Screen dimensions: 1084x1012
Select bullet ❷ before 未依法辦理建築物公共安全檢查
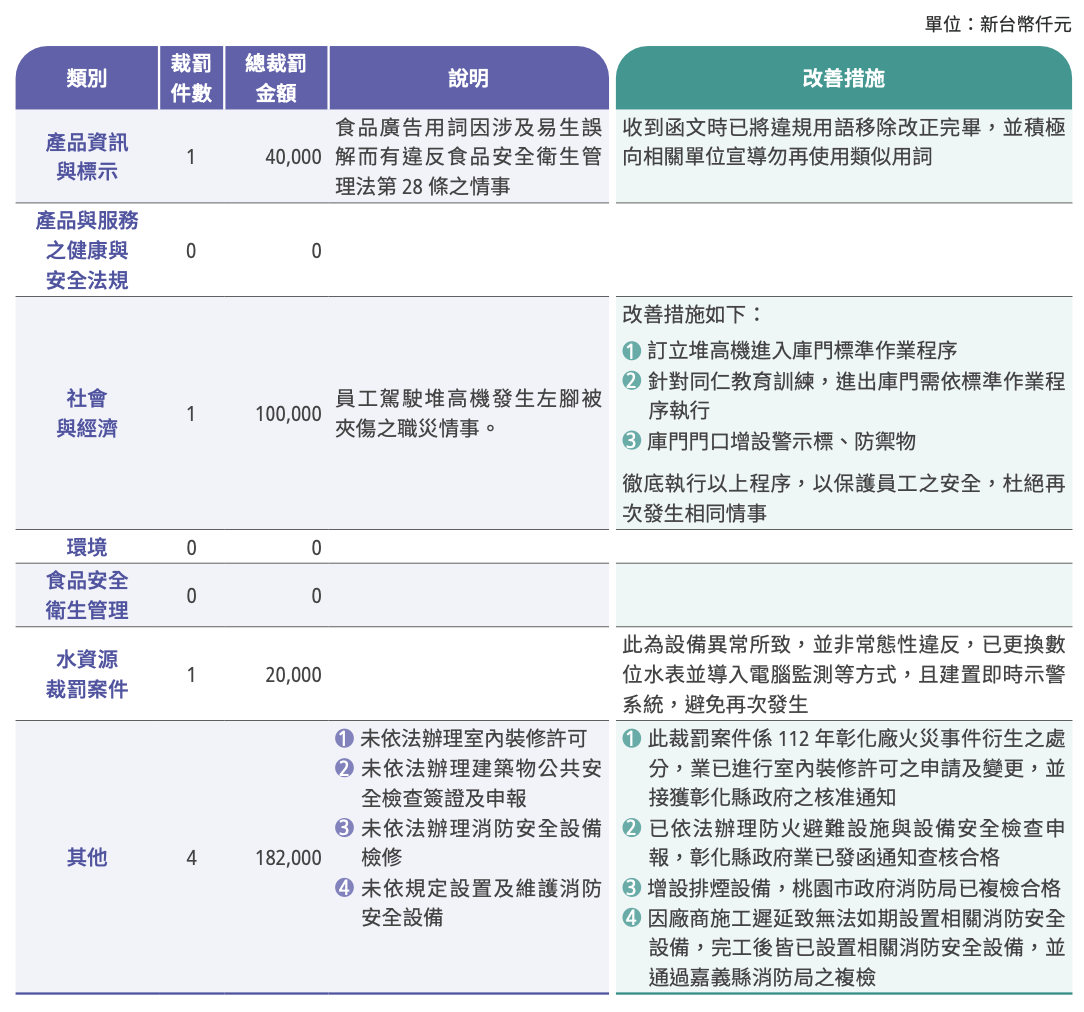[x=344, y=769]
